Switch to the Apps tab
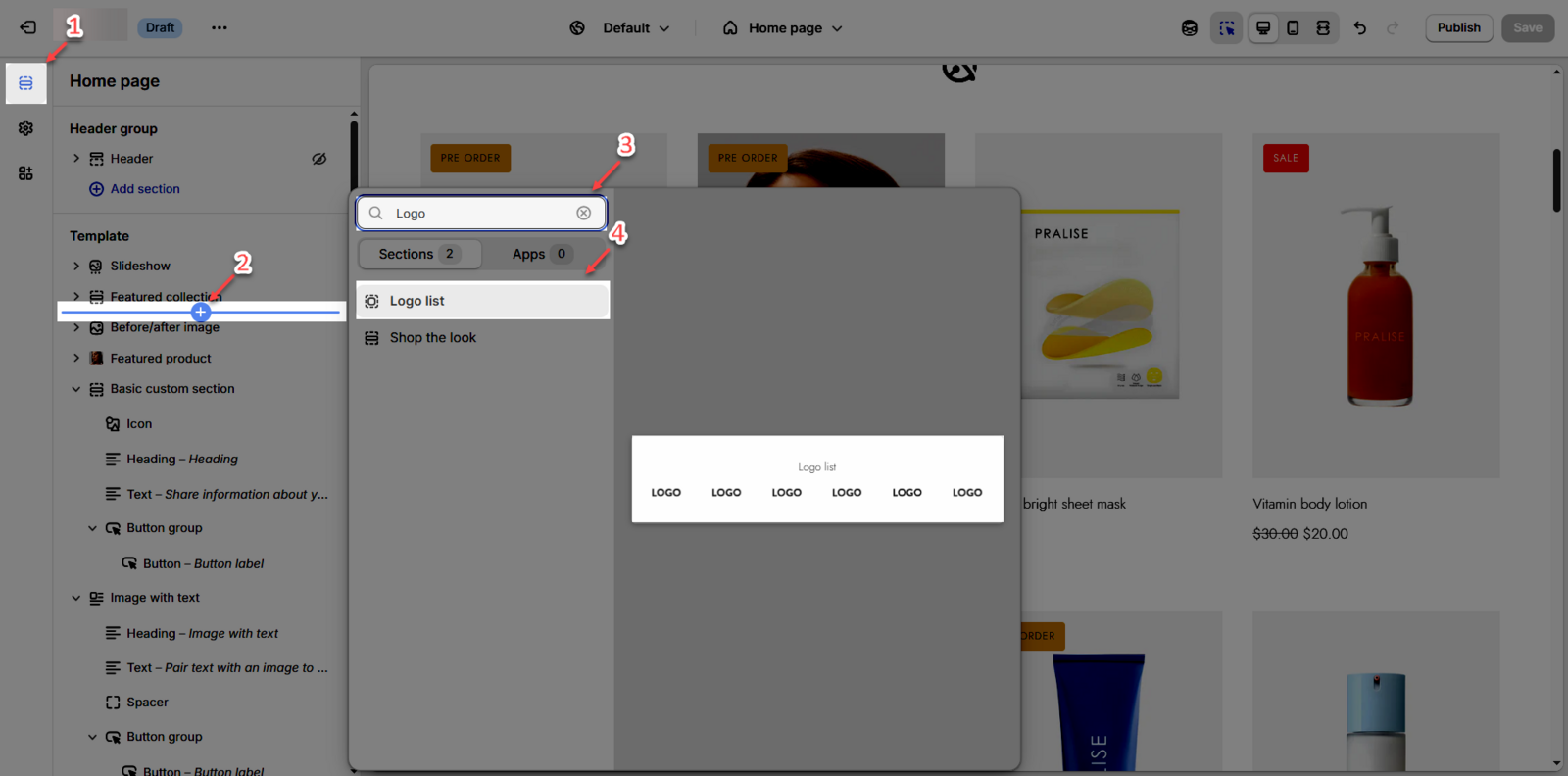1568x776 pixels. (540, 254)
